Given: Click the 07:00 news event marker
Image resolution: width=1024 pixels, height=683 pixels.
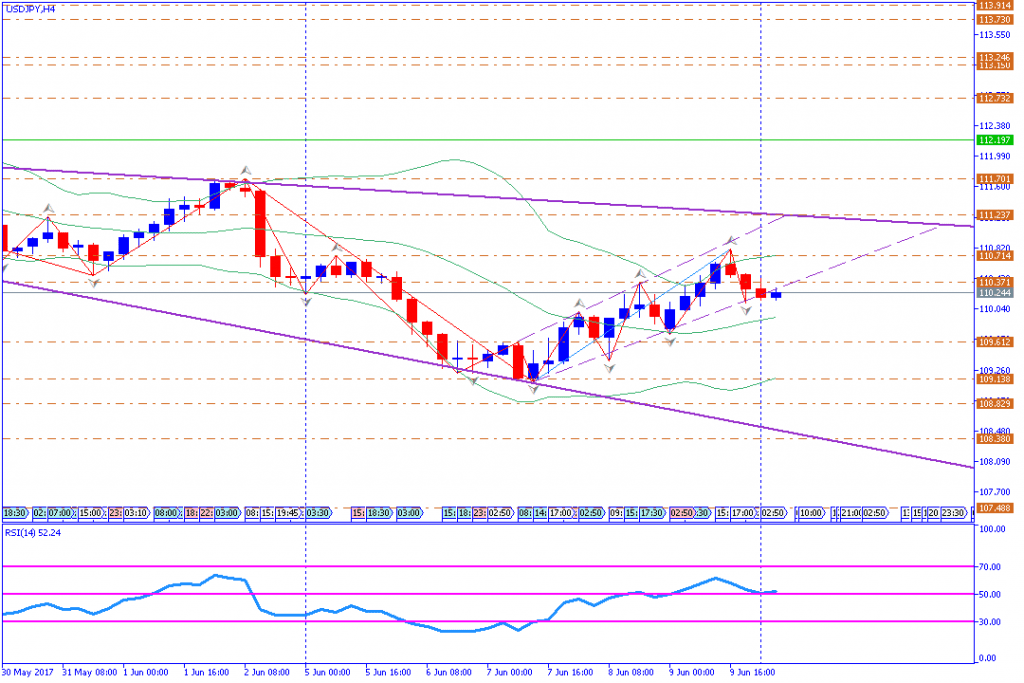Looking at the screenshot, I should click(x=60, y=513).
